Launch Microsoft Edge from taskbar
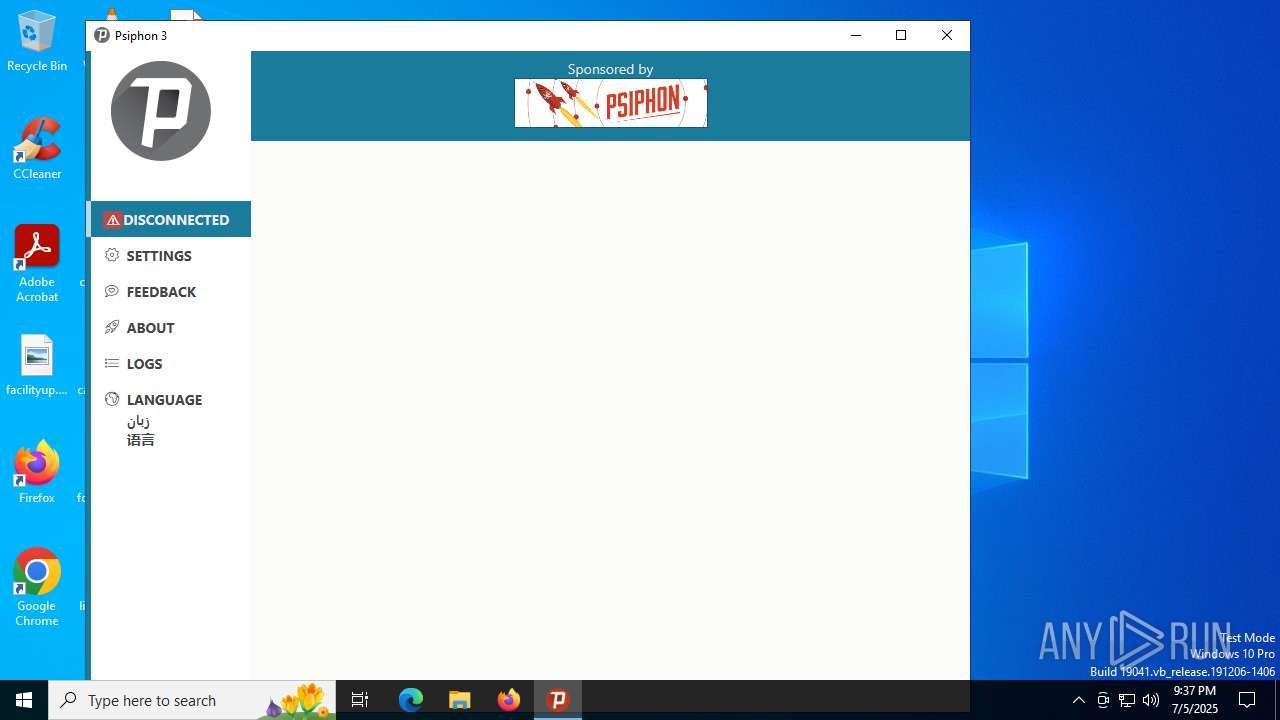Screen dimensions: 1280x720 [x=411, y=700]
